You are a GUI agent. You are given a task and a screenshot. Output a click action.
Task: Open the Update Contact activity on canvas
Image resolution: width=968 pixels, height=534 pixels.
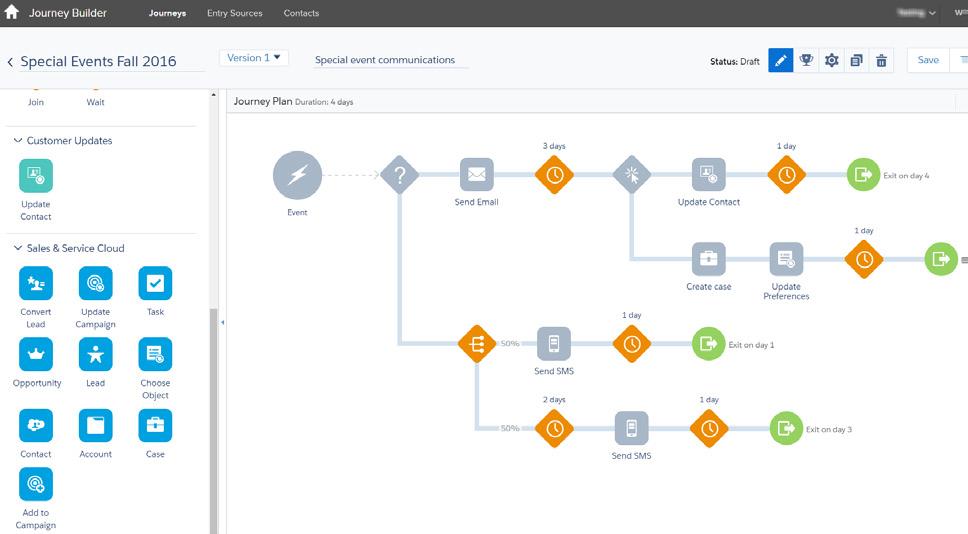(709, 175)
